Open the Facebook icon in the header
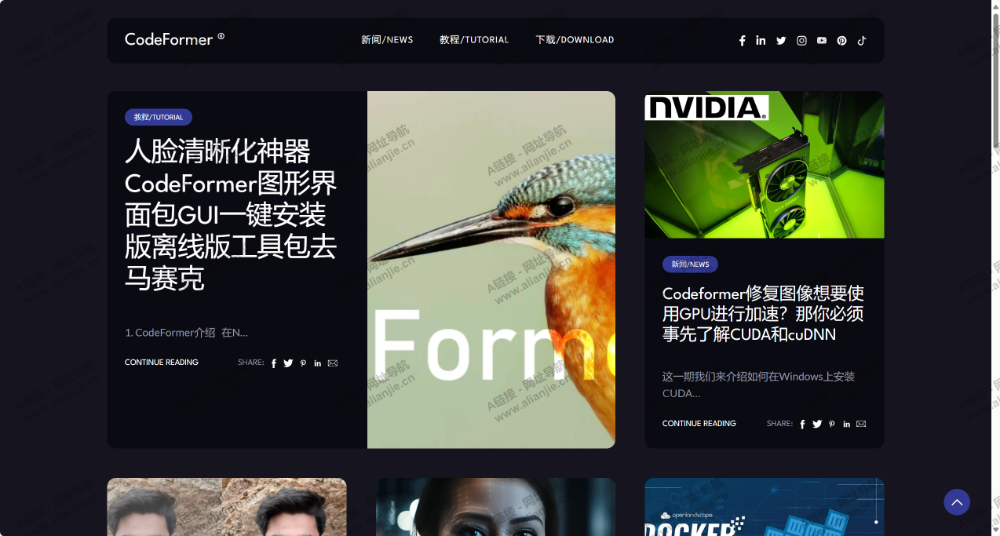 click(x=742, y=41)
